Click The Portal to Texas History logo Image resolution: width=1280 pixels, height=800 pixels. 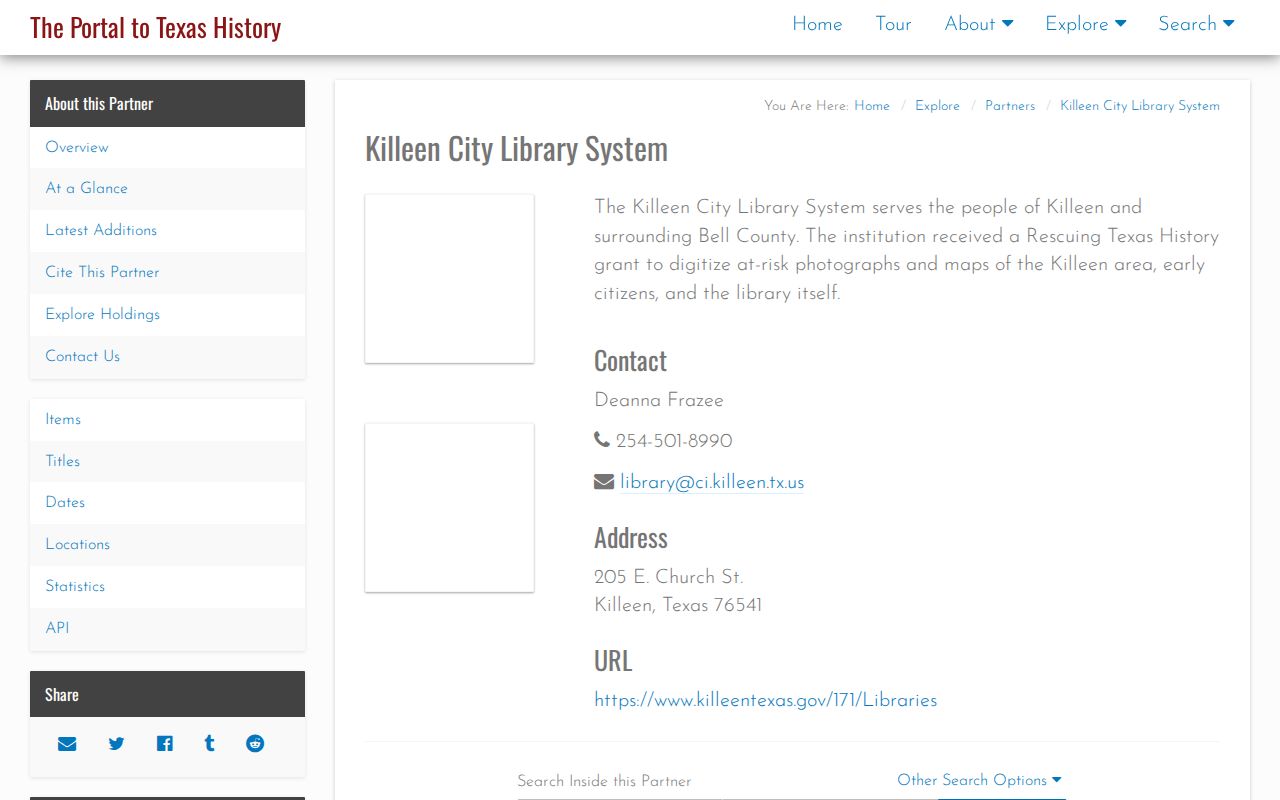click(x=155, y=27)
